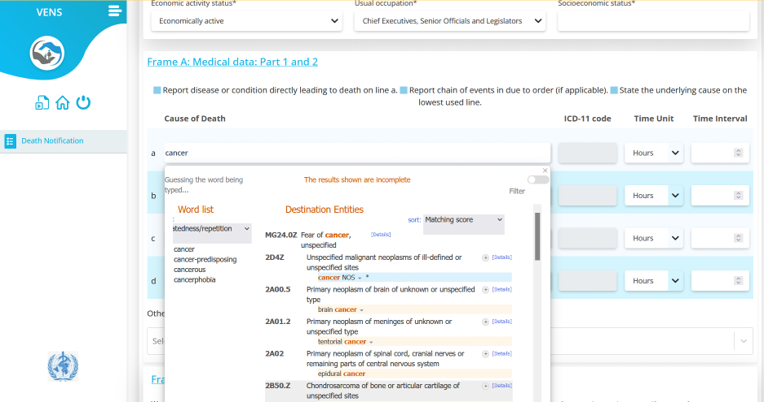Open Frame A: Medical data link
The image size is (764, 402).
click(x=232, y=62)
